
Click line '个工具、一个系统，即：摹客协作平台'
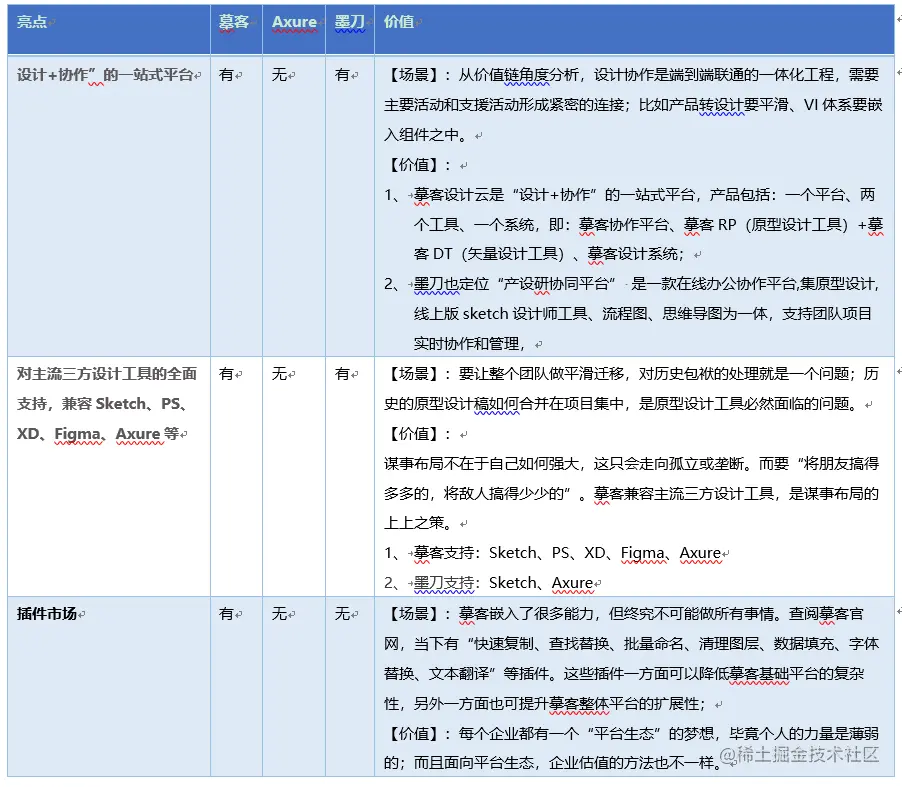point(648,224)
